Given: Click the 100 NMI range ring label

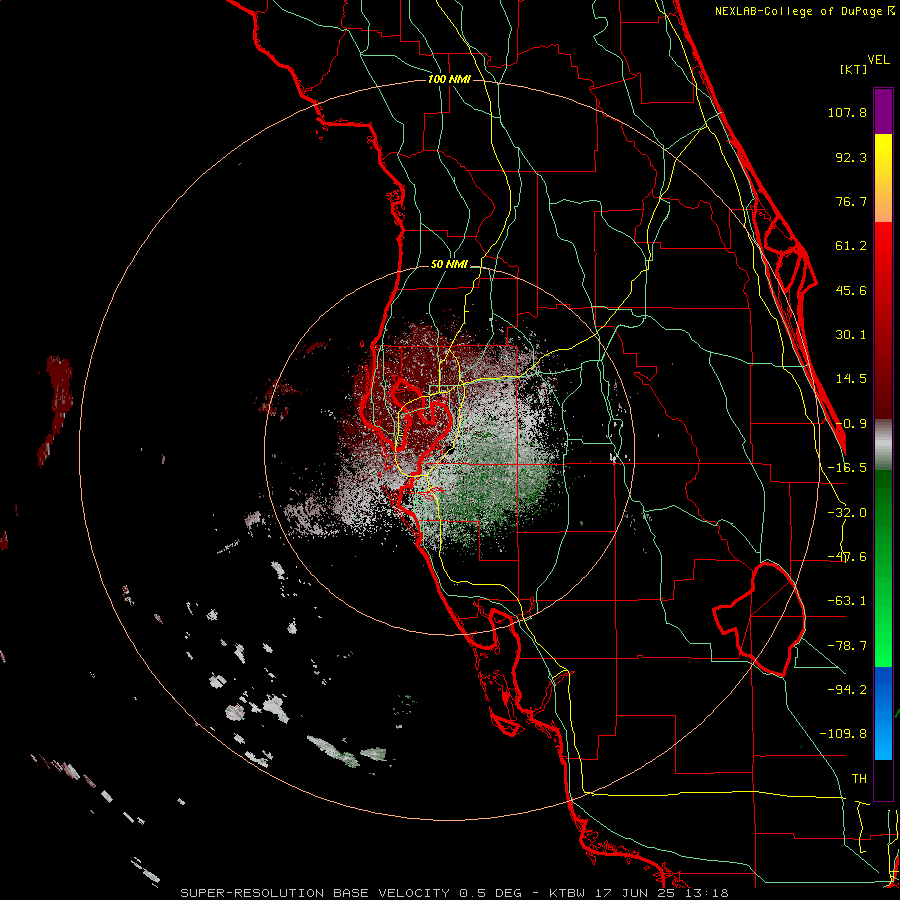Looking at the screenshot, I should (x=449, y=79).
